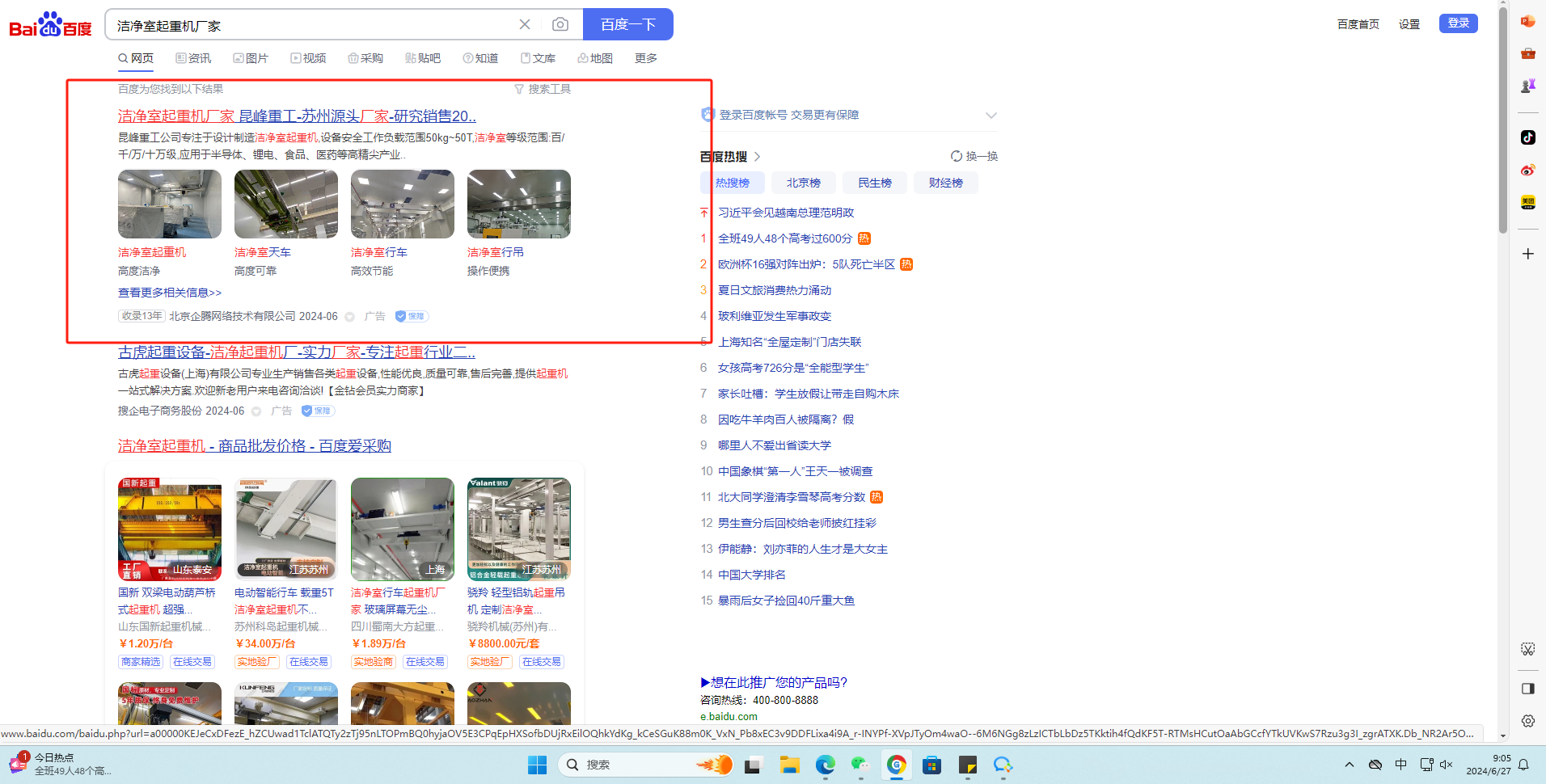The width and height of the screenshot is (1546, 784).
Task: Open the 百度热搜 full list arrow
Action: tap(757, 157)
